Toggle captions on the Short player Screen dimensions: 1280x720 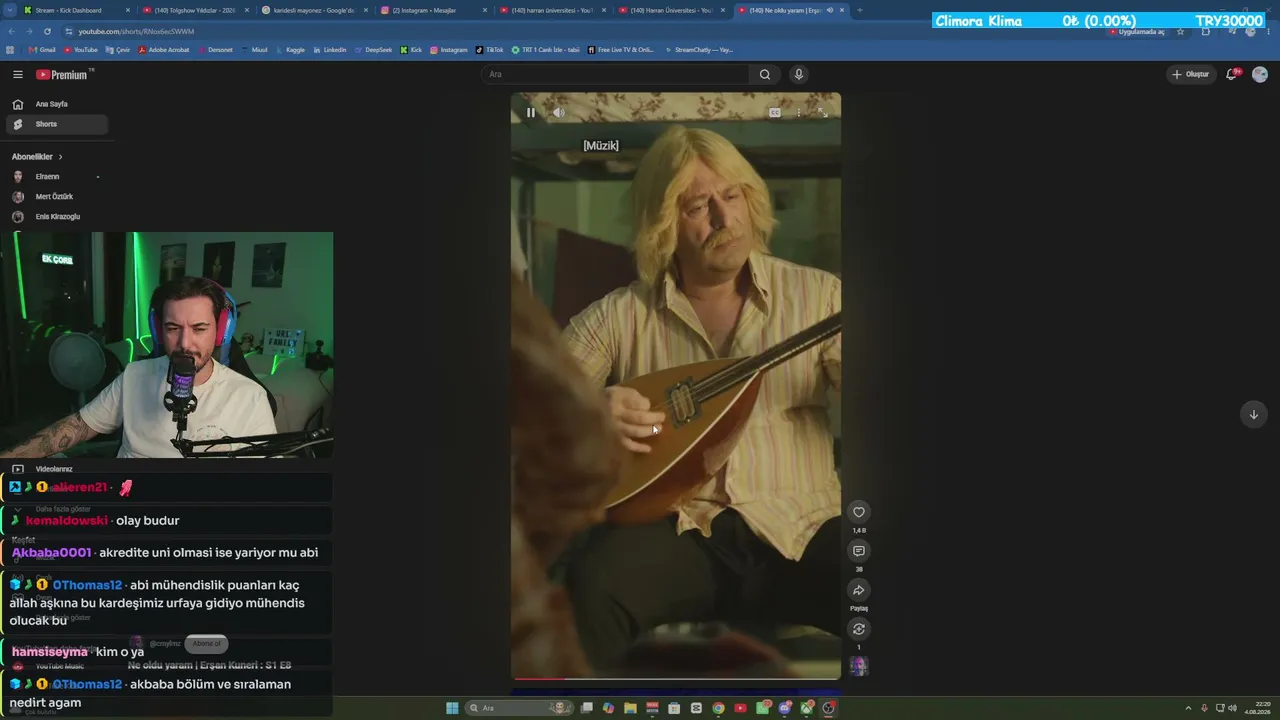pos(774,112)
